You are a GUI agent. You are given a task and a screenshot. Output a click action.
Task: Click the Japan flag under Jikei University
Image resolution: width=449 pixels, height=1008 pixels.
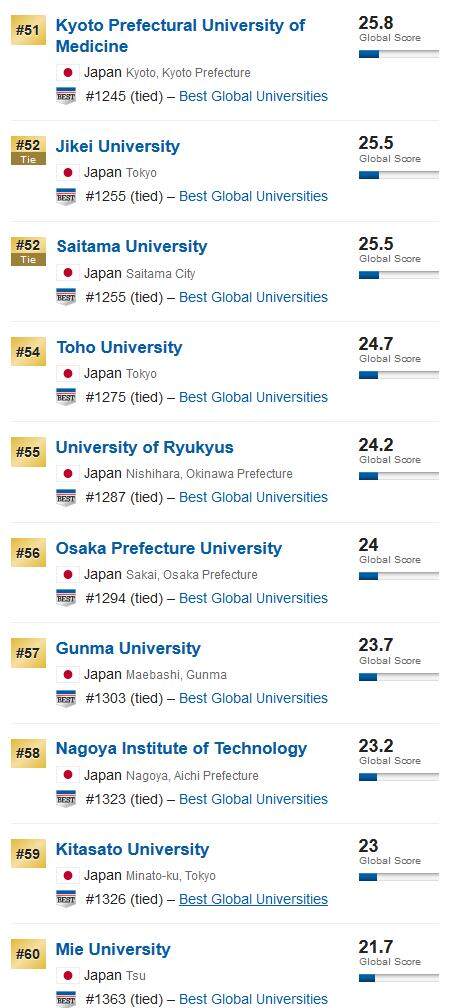click(68, 172)
